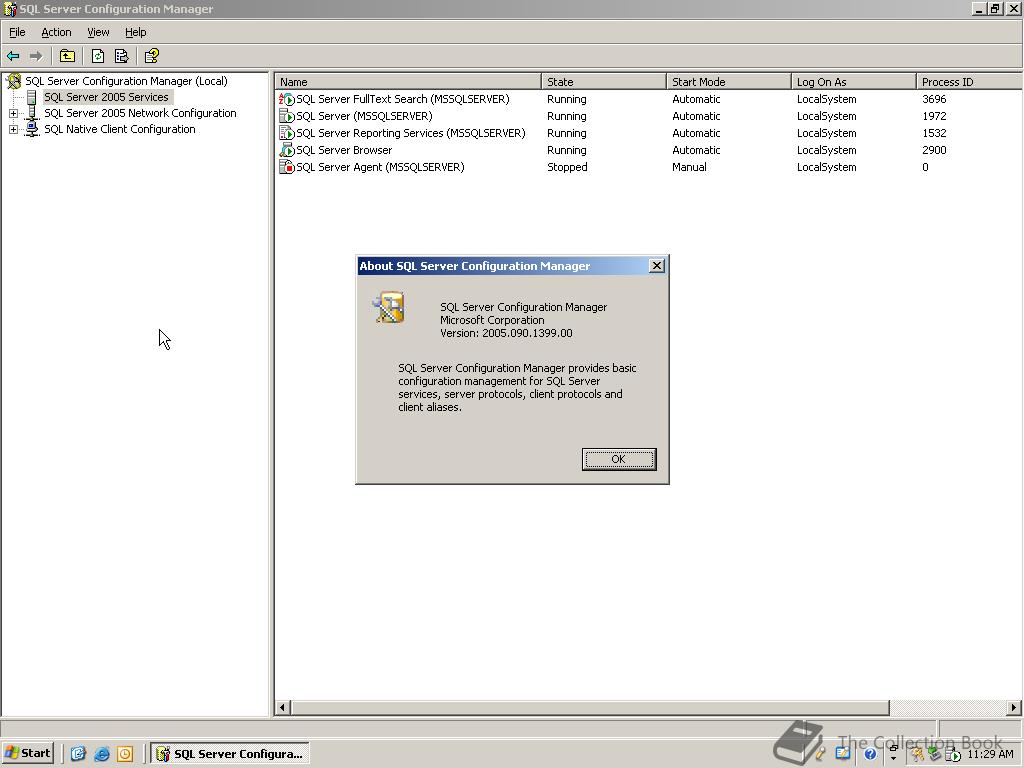
Task: Open the Help menu
Action: coord(135,32)
